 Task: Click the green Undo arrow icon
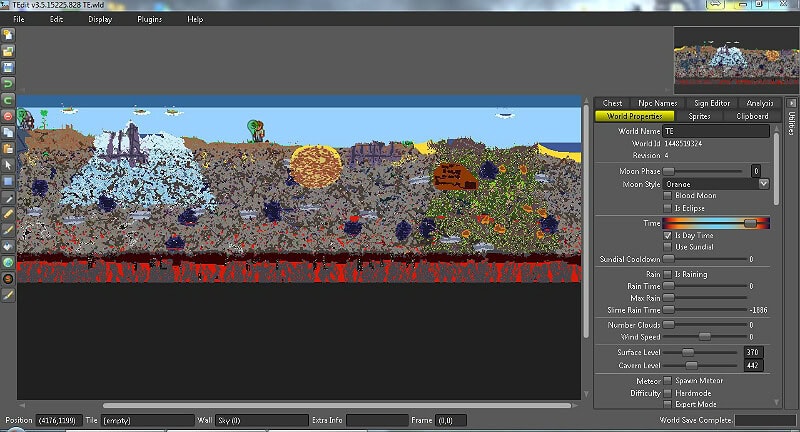(x=8, y=100)
